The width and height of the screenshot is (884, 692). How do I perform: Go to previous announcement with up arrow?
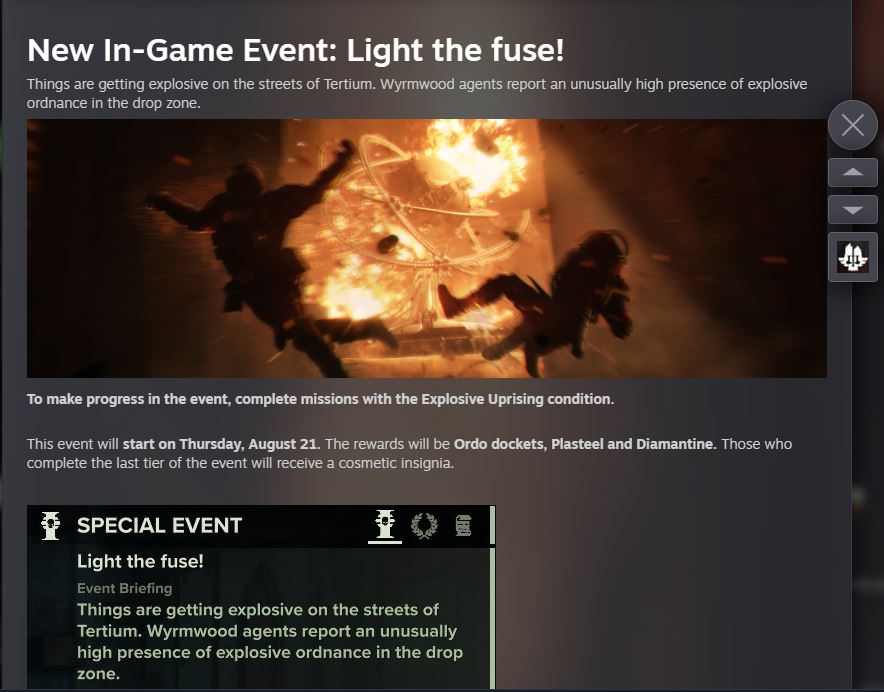[852, 172]
